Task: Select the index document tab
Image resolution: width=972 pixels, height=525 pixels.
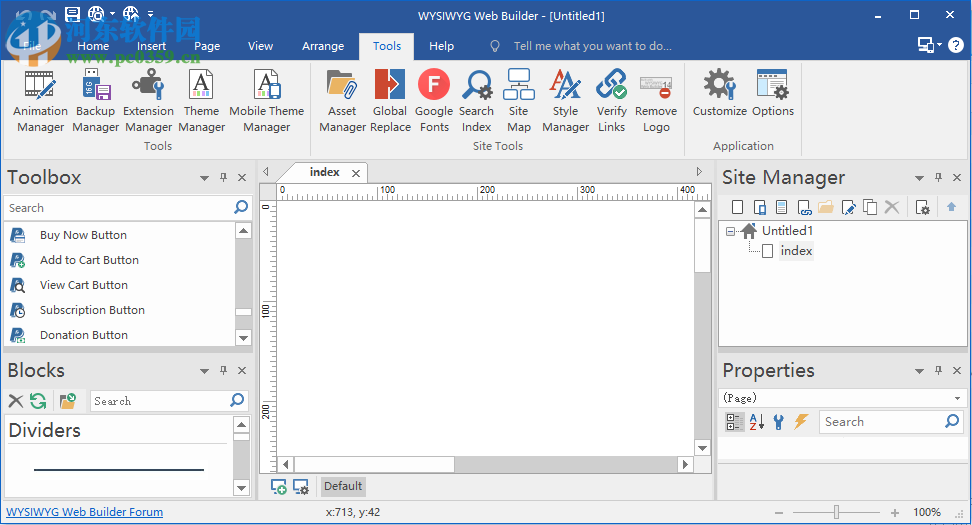Action: click(325, 172)
